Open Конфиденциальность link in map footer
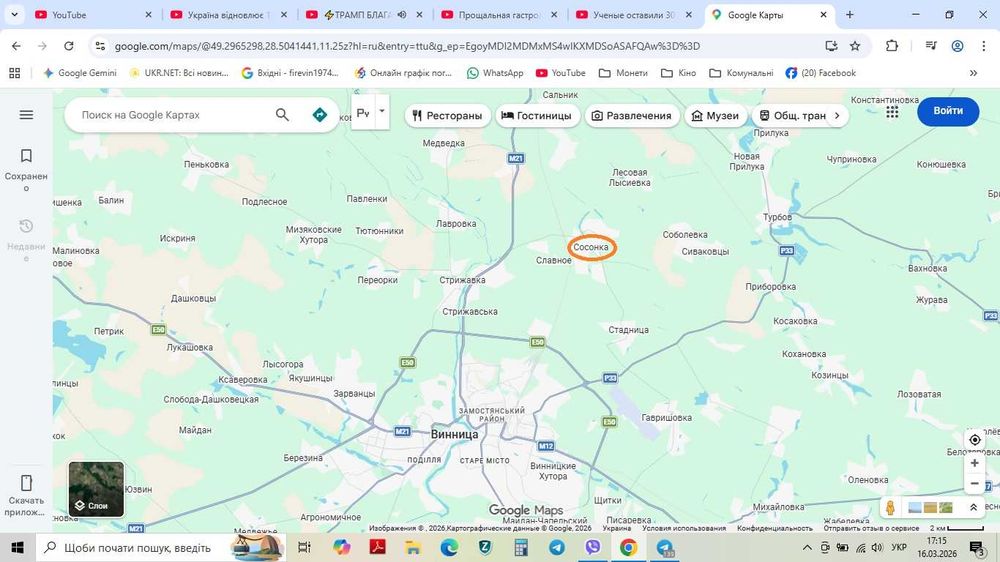Screen dimensions: 1000x562 [775, 528]
